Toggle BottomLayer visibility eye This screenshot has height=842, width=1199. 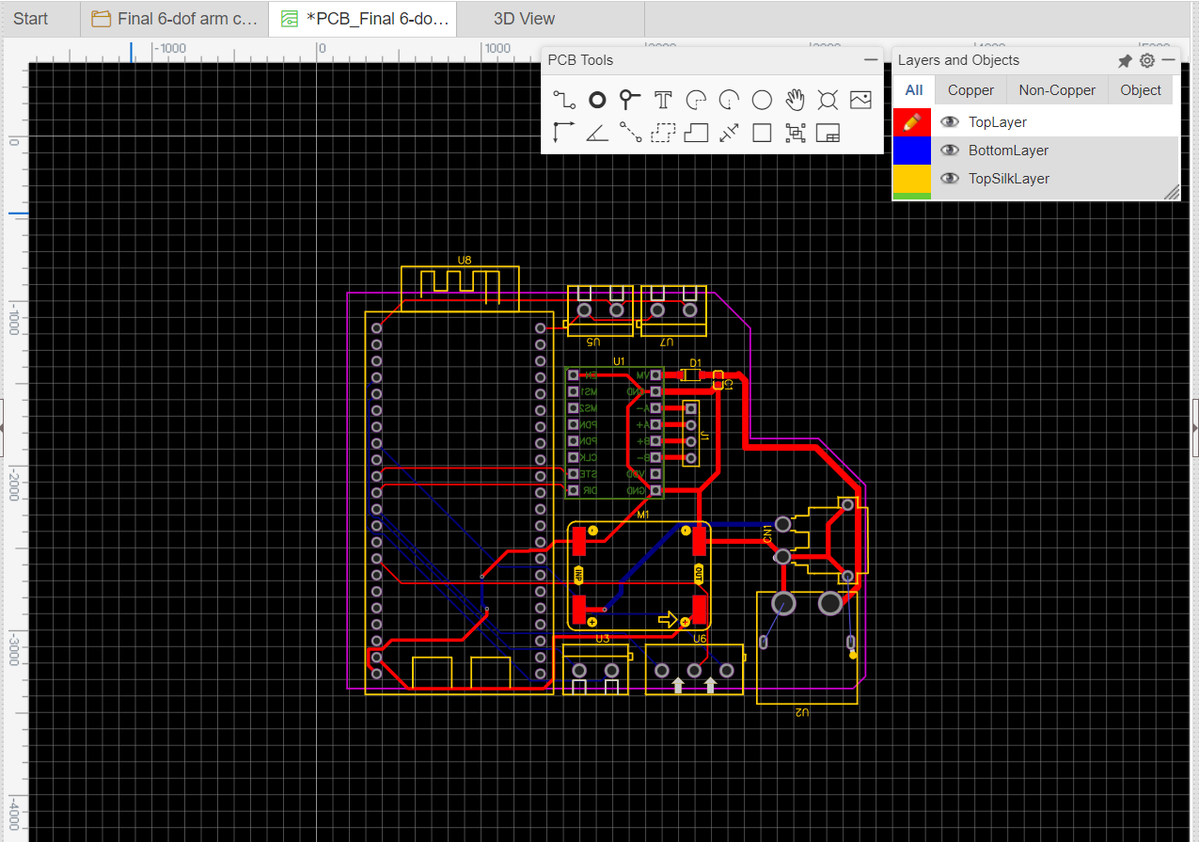[x=950, y=150]
